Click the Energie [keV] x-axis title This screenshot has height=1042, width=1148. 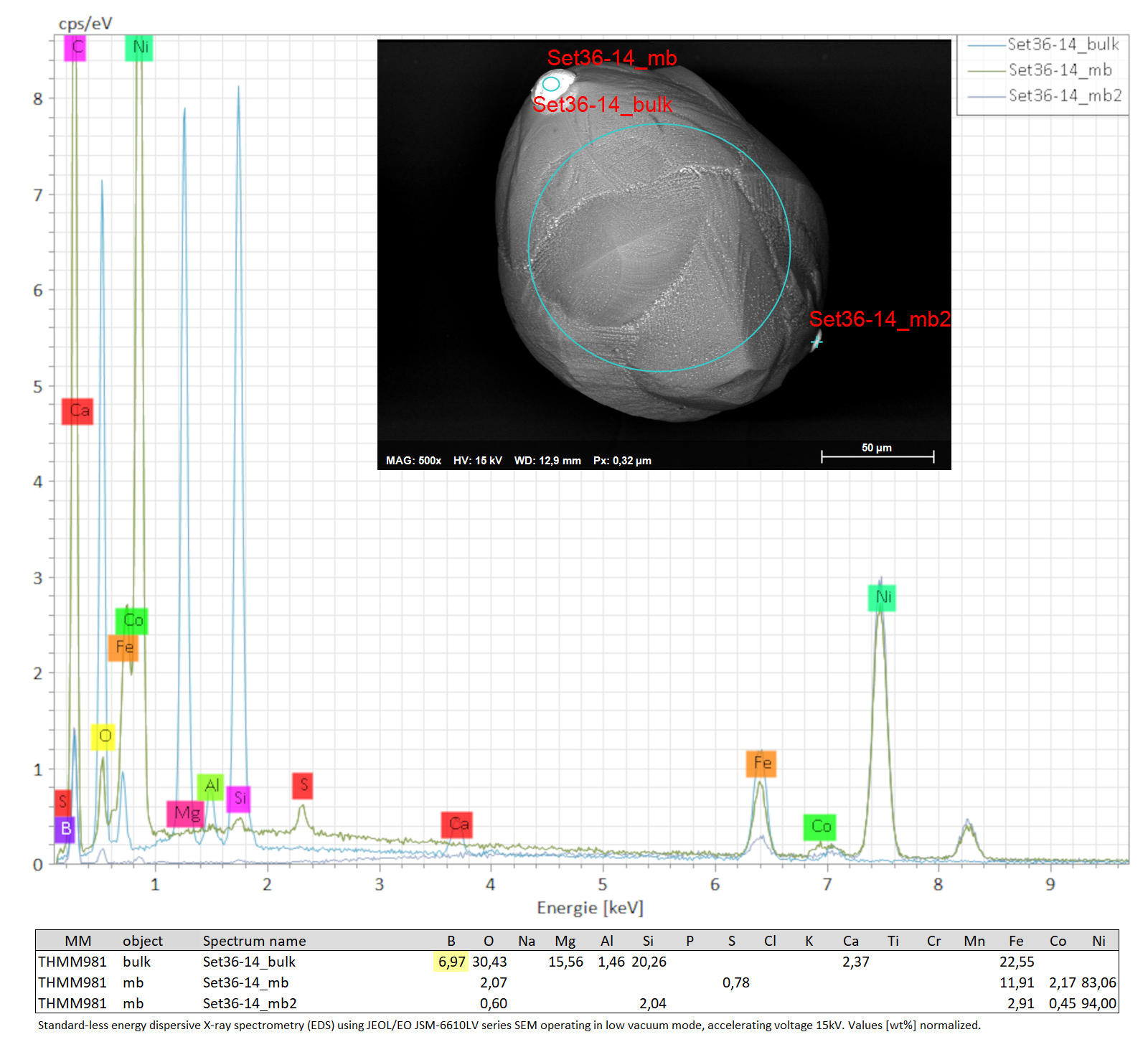click(x=590, y=908)
